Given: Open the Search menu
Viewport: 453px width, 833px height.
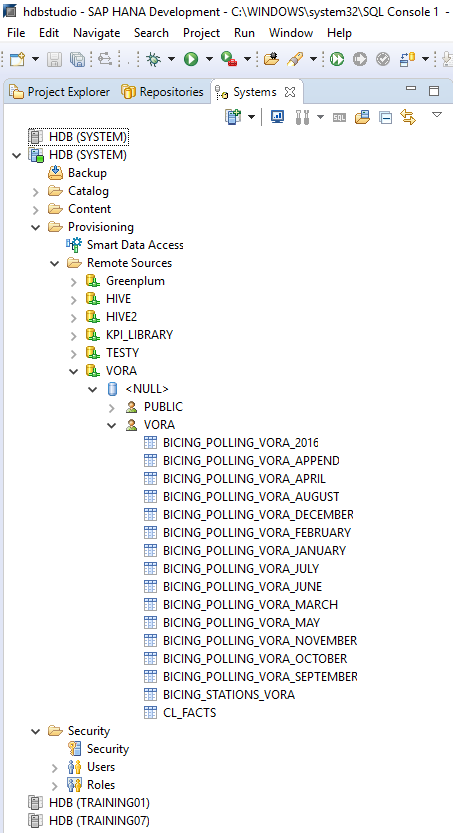Looking at the screenshot, I should 151,33.
